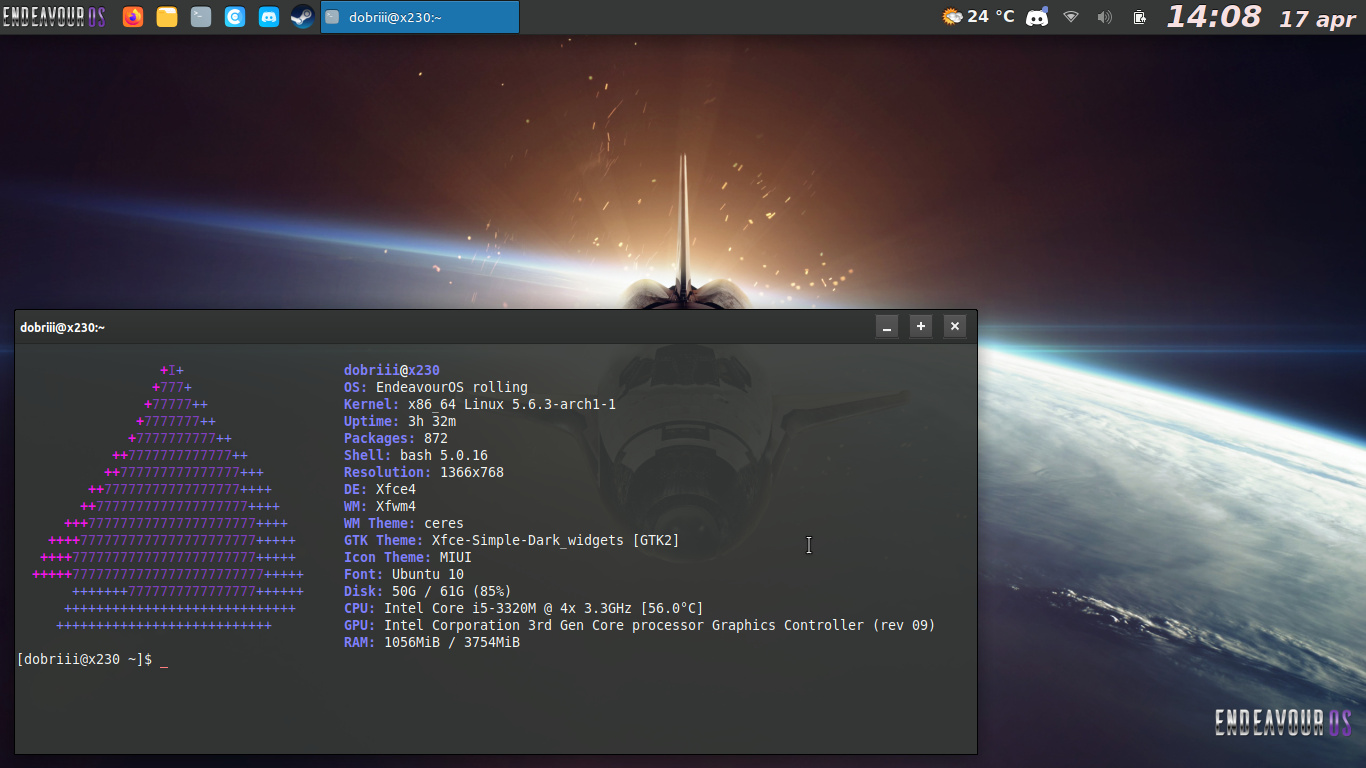Click the Resolution: 1366x768 line

(424, 472)
